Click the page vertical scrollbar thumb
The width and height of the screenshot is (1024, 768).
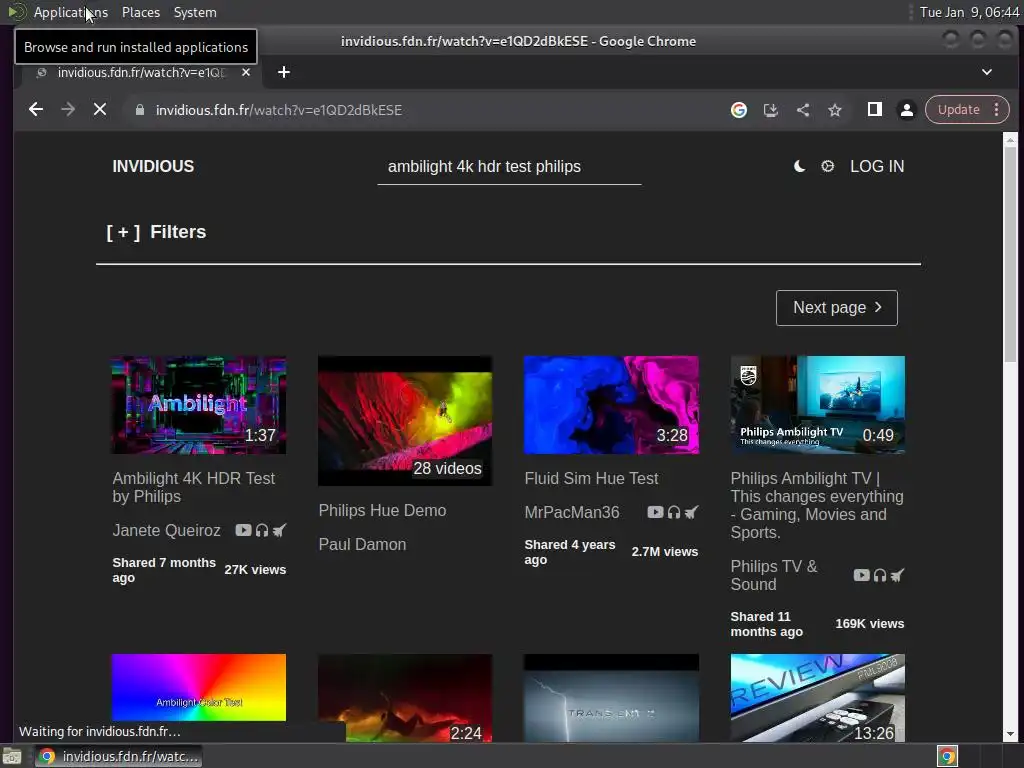1010,255
